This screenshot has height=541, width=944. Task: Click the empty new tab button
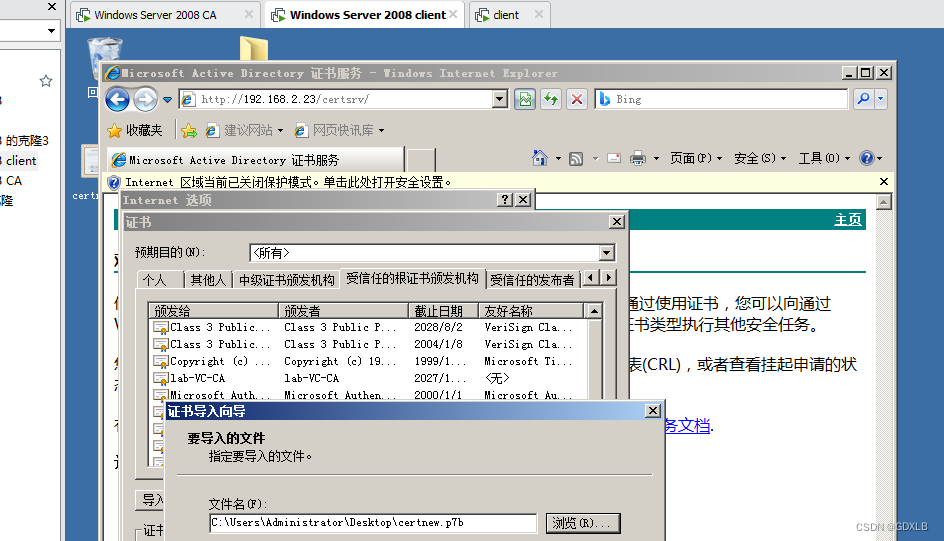coord(421,161)
